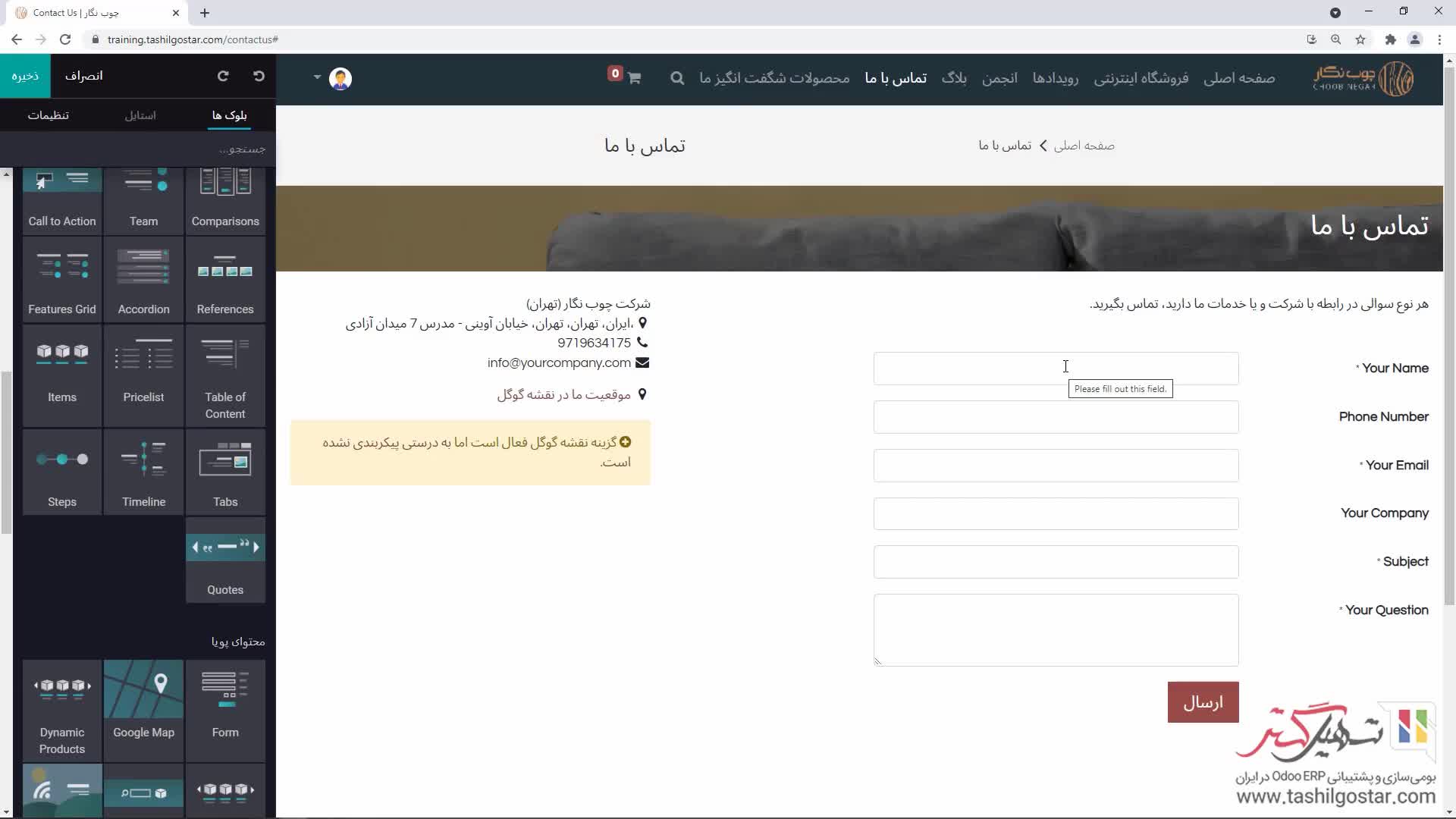Click the Your Email input field

click(1056, 466)
